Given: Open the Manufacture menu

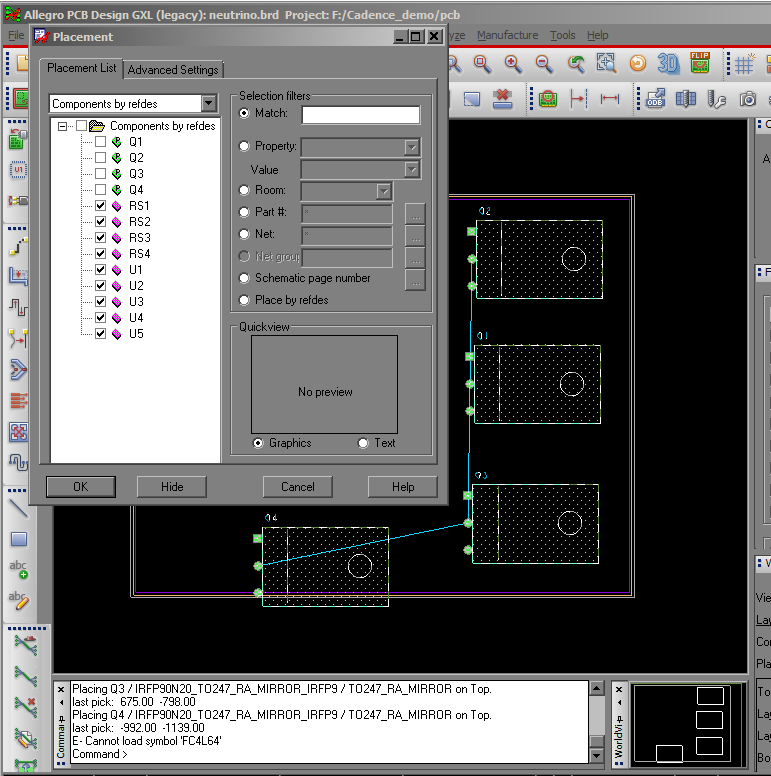Looking at the screenshot, I should coord(507,35).
